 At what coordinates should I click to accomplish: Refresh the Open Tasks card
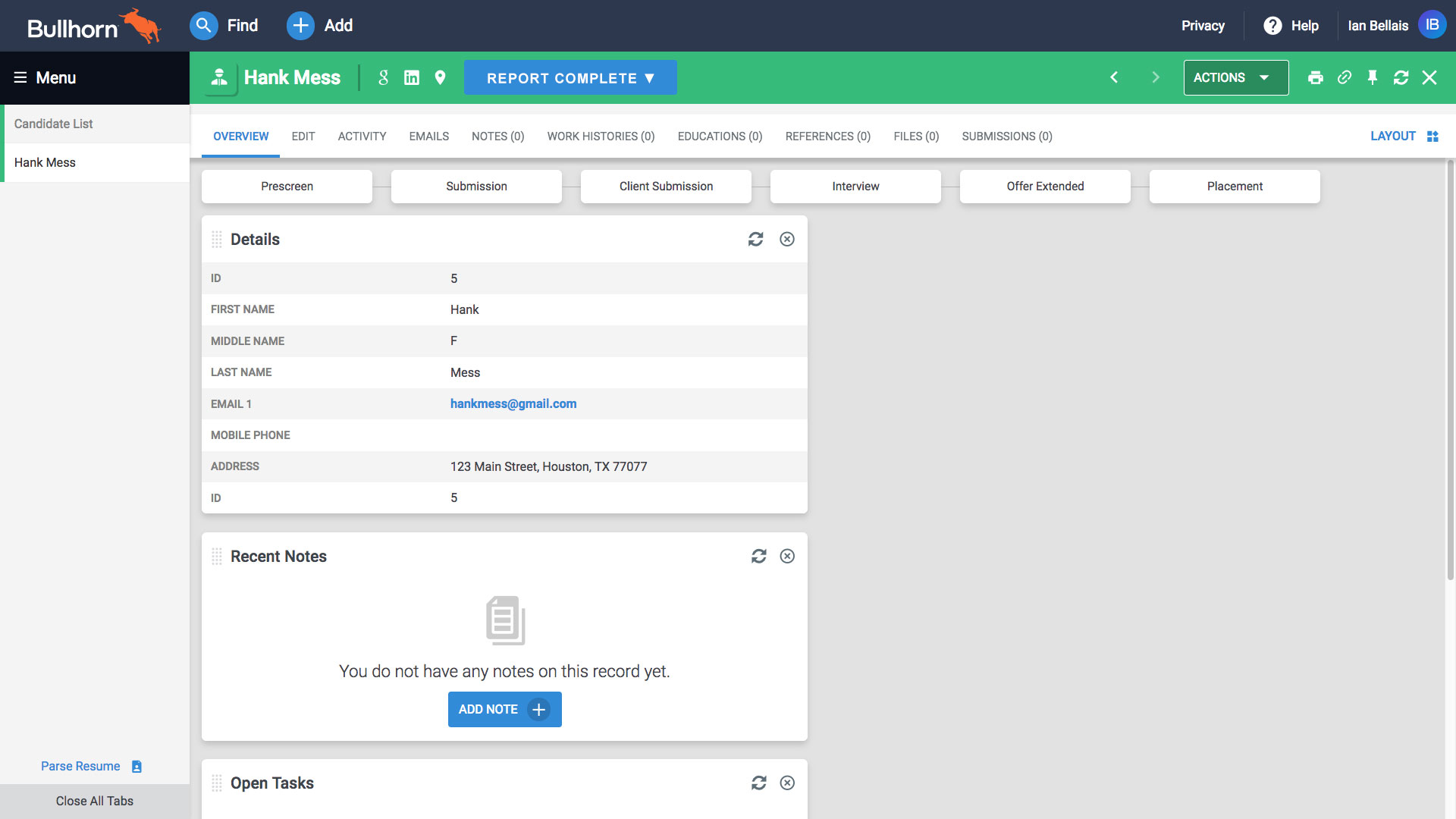point(758,783)
